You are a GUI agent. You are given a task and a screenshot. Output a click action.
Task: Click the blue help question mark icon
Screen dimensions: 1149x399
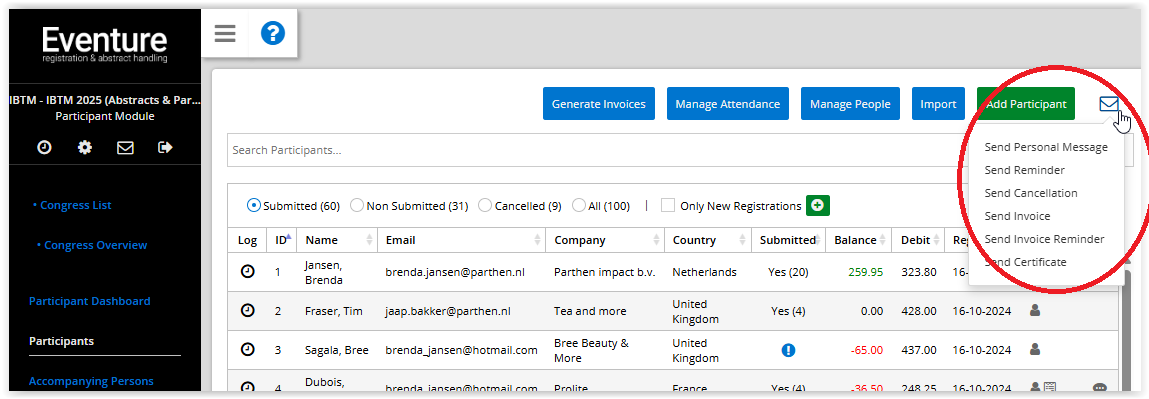click(x=273, y=34)
